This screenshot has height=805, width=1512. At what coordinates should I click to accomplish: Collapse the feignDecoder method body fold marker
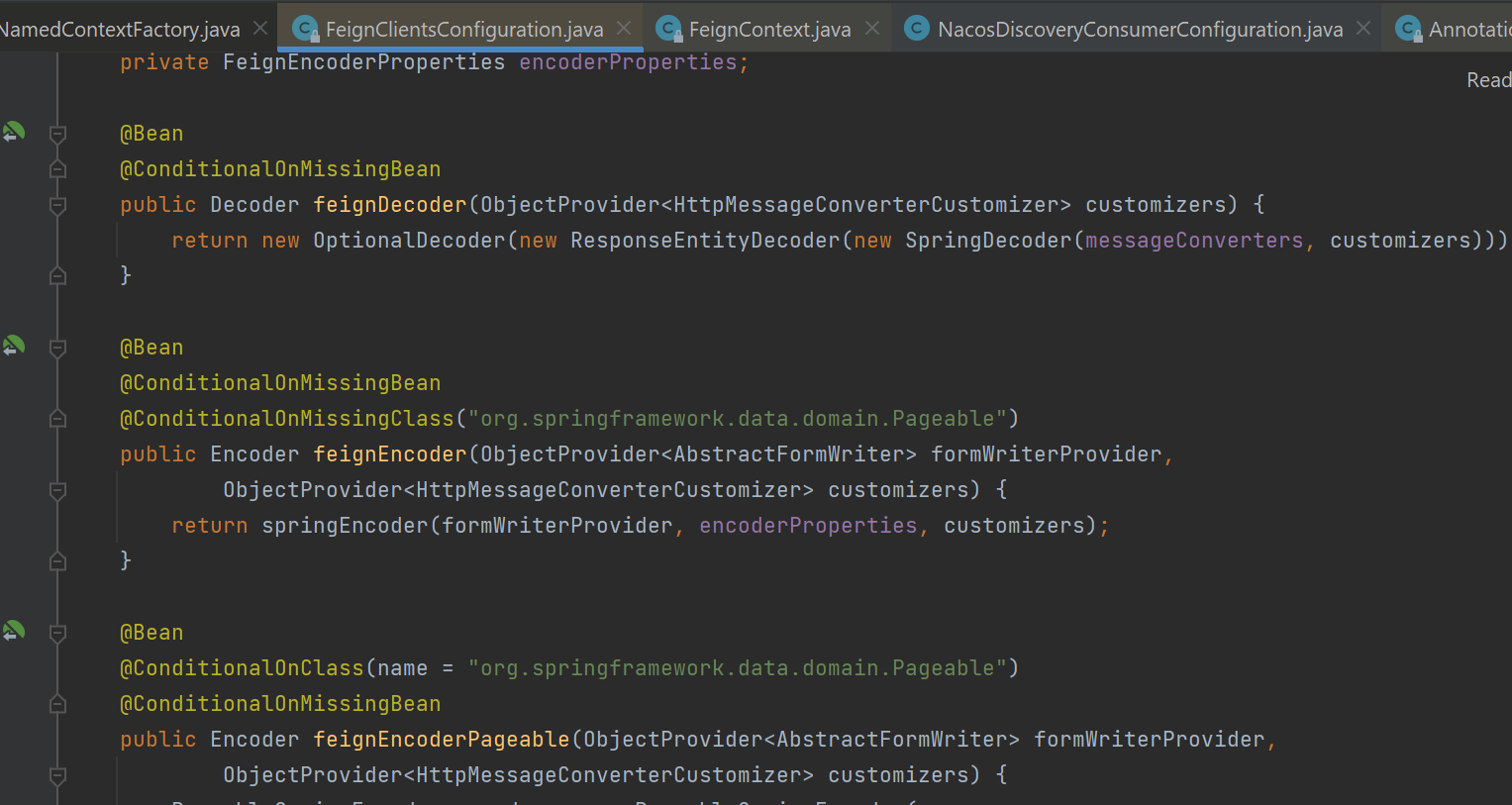click(58, 205)
